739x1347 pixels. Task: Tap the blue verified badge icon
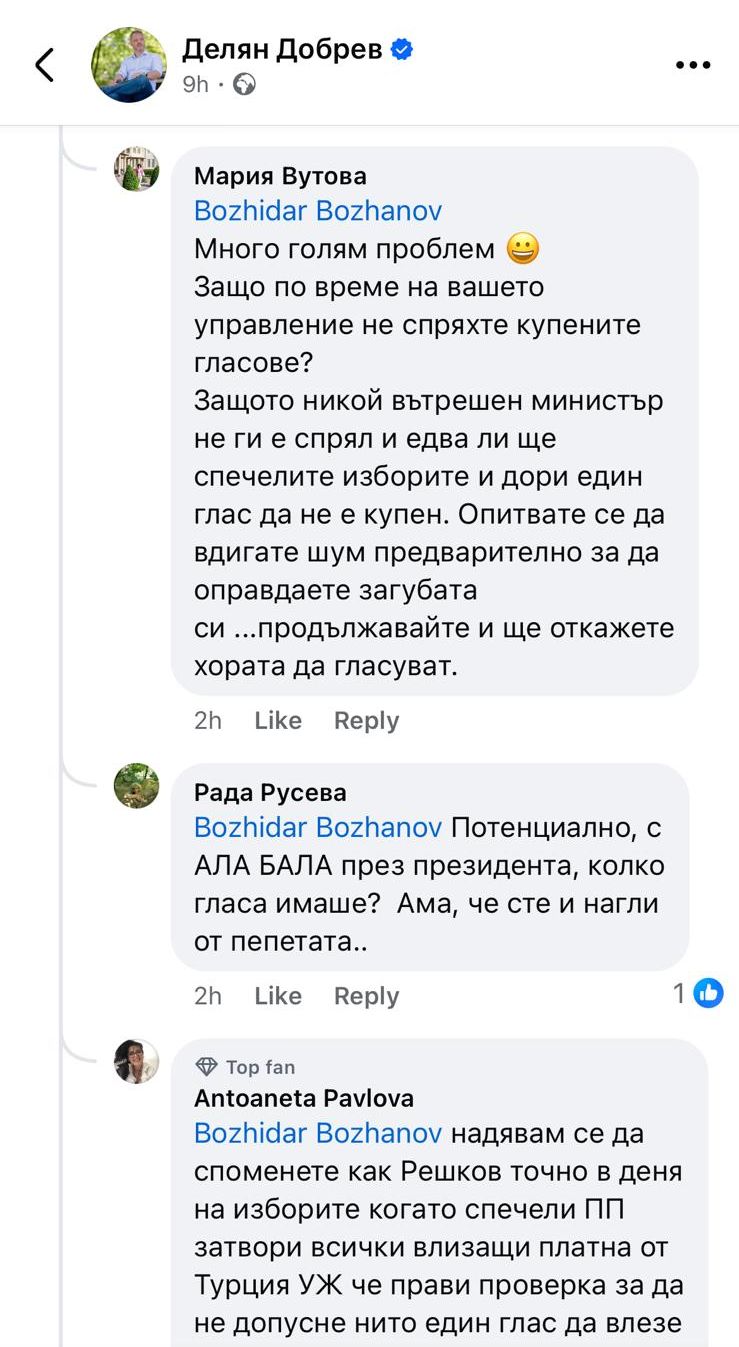pyautogui.click(x=402, y=50)
